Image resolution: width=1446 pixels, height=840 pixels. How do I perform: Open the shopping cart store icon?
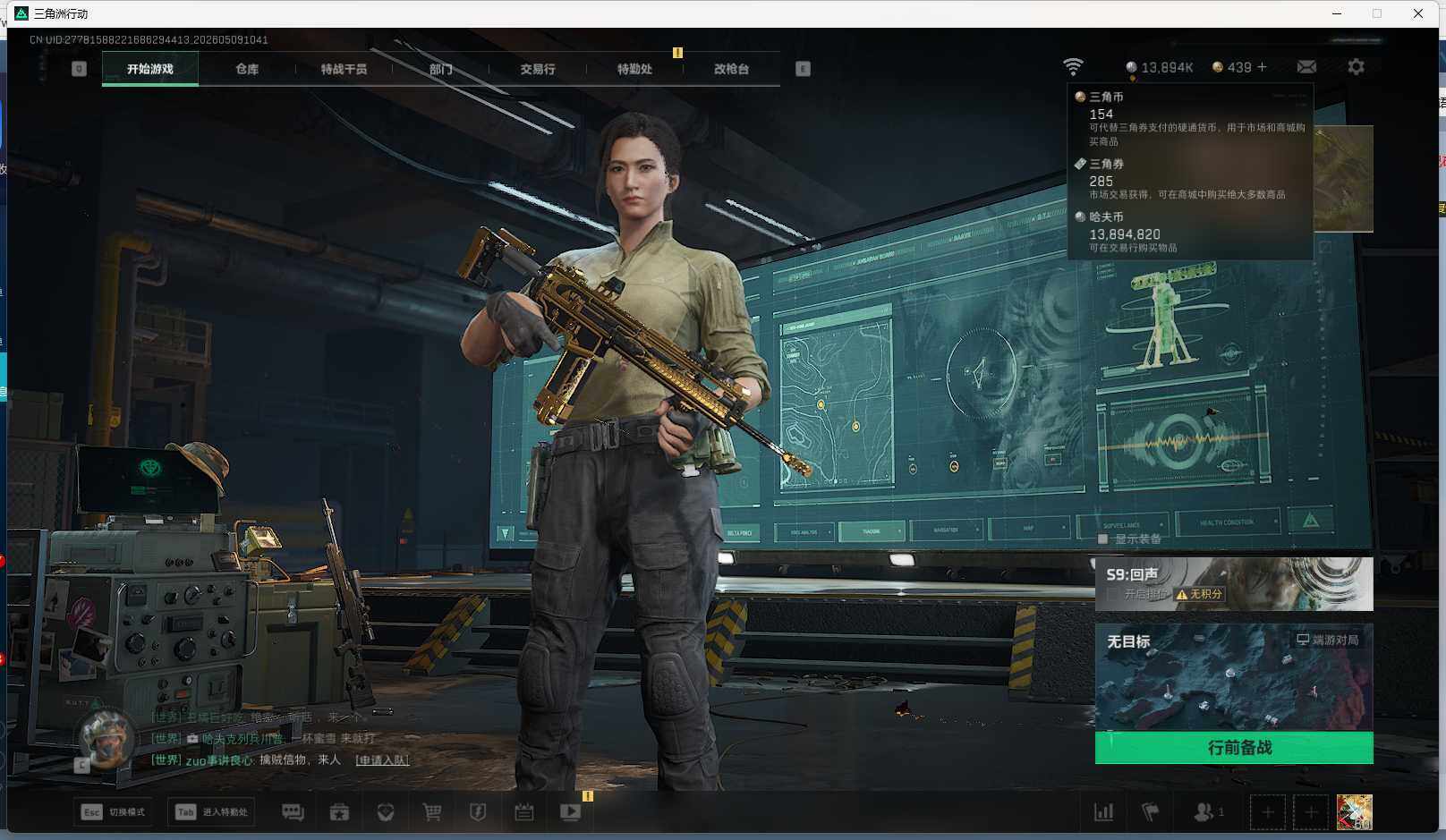pyautogui.click(x=432, y=812)
